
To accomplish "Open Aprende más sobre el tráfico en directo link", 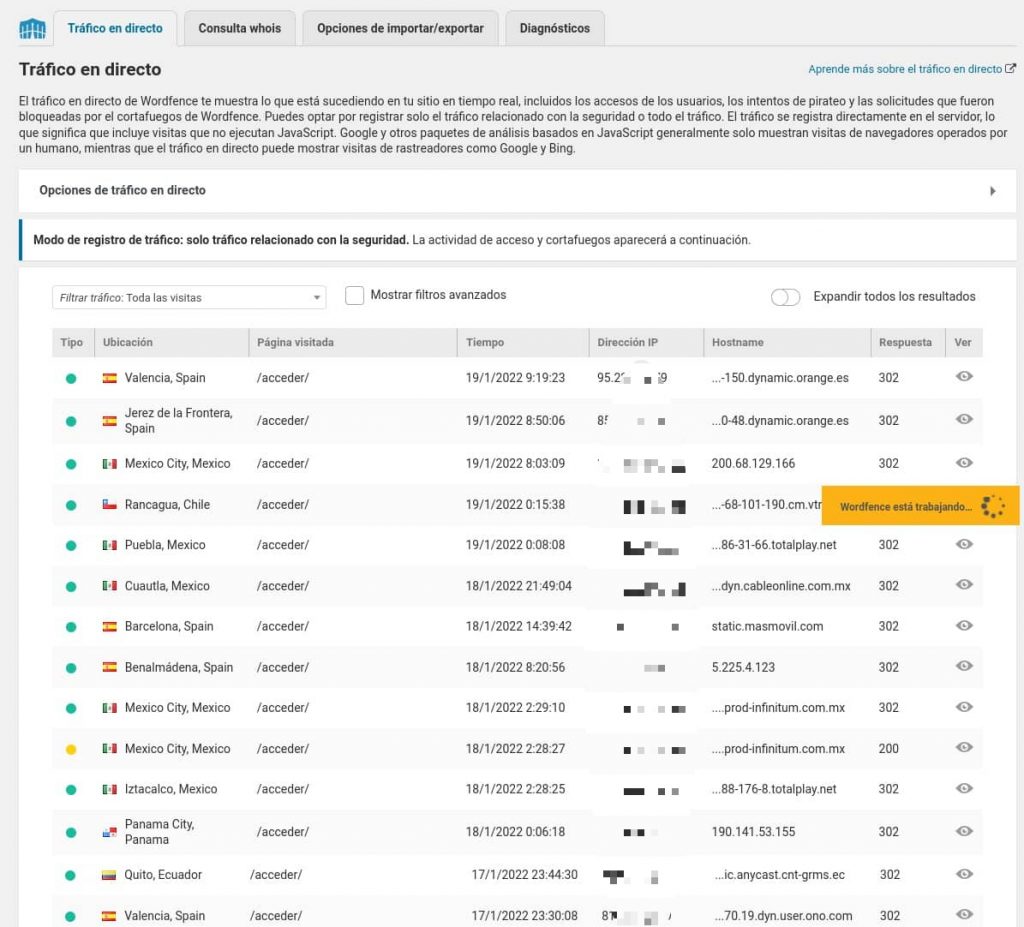I will (x=912, y=69).
